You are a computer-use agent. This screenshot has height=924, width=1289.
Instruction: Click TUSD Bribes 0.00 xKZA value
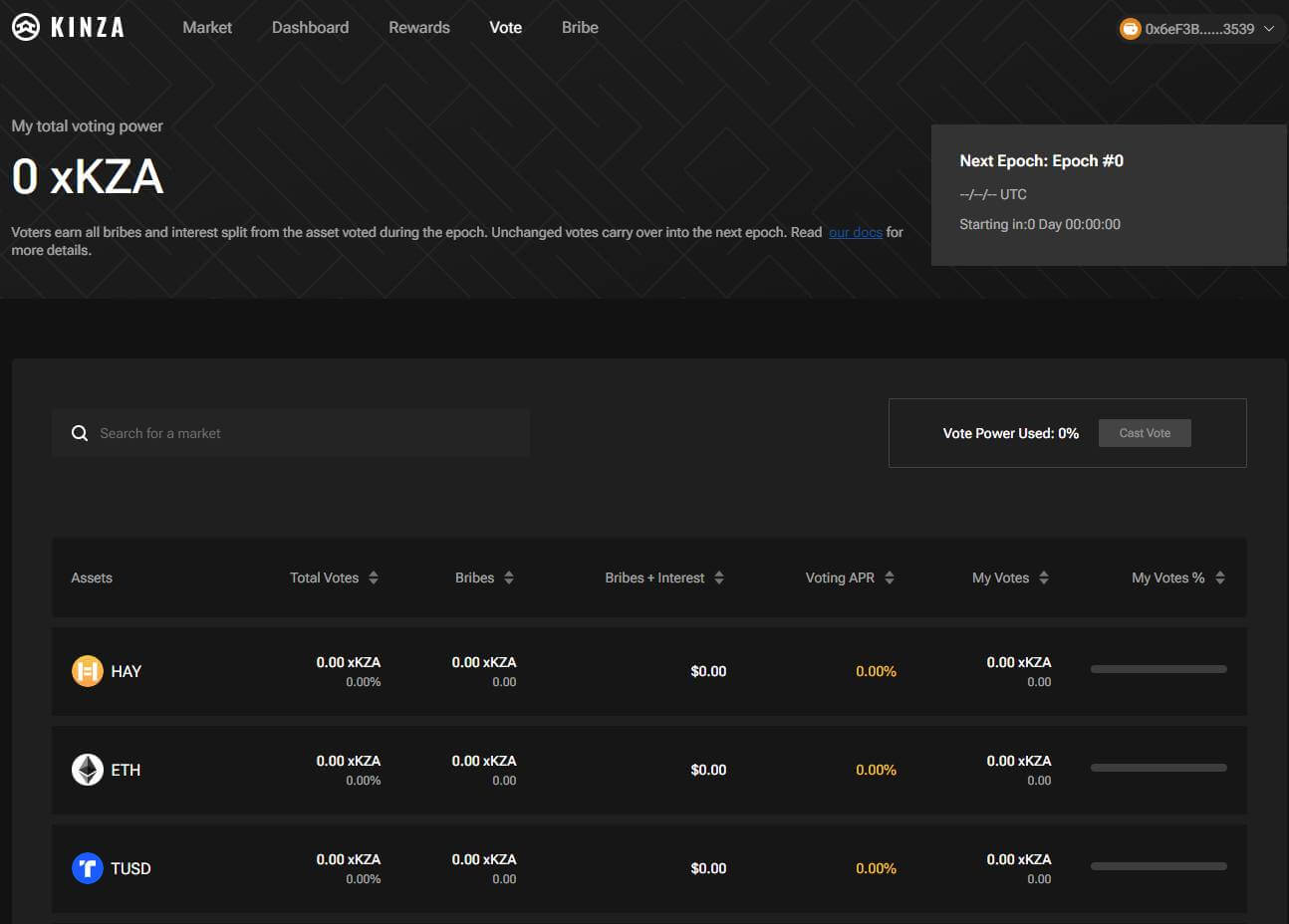[x=484, y=859]
